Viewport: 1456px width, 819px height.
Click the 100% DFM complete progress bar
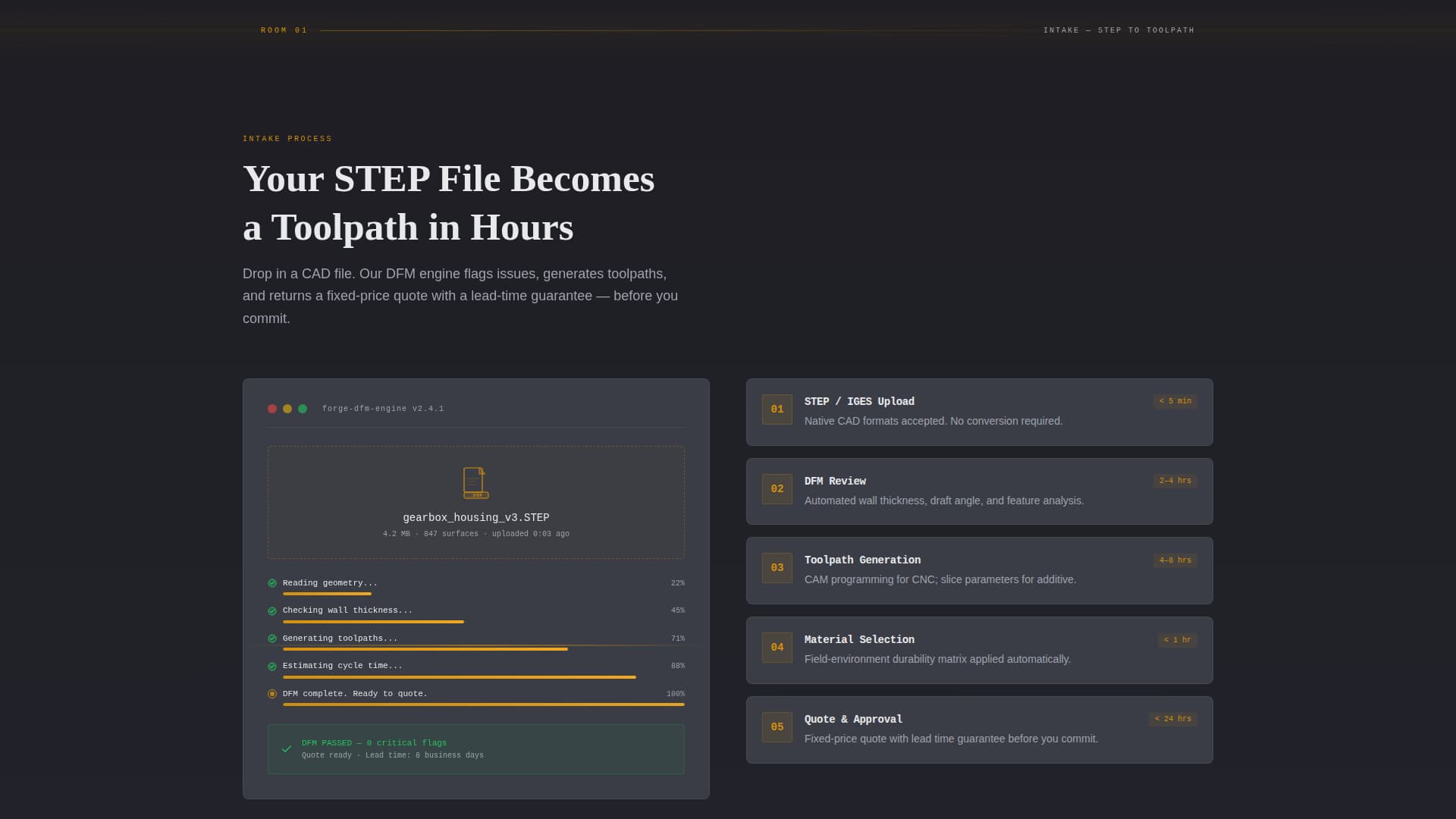[x=483, y=704]
